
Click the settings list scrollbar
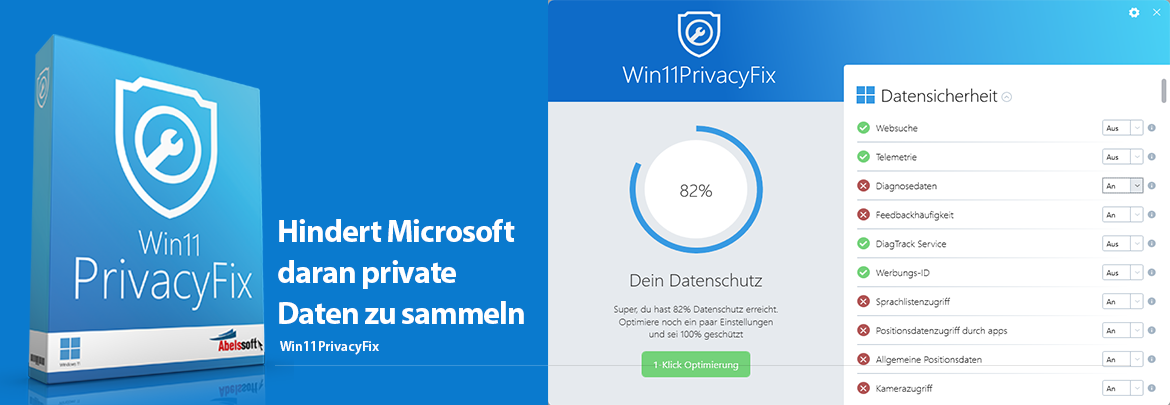(1164, 91)
